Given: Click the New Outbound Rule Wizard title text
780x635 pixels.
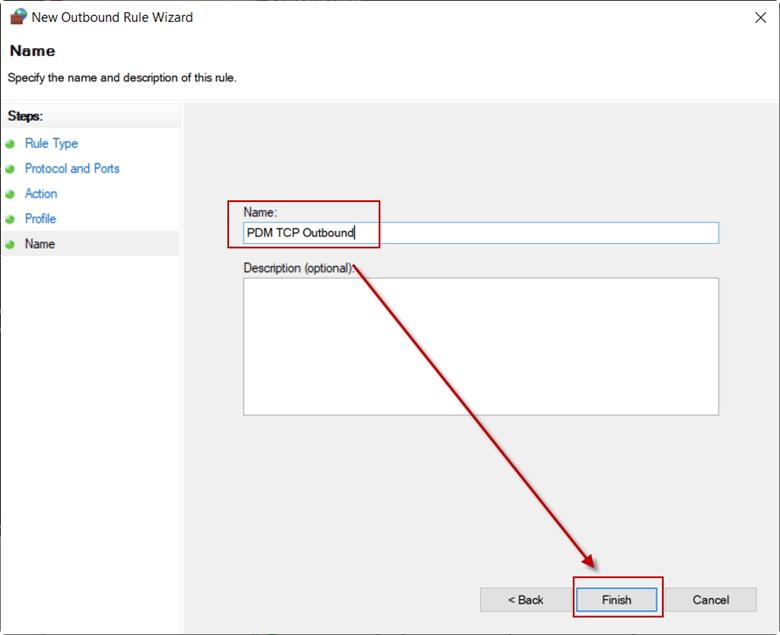Looking at the screenshot, I should (x=112, y=17).
